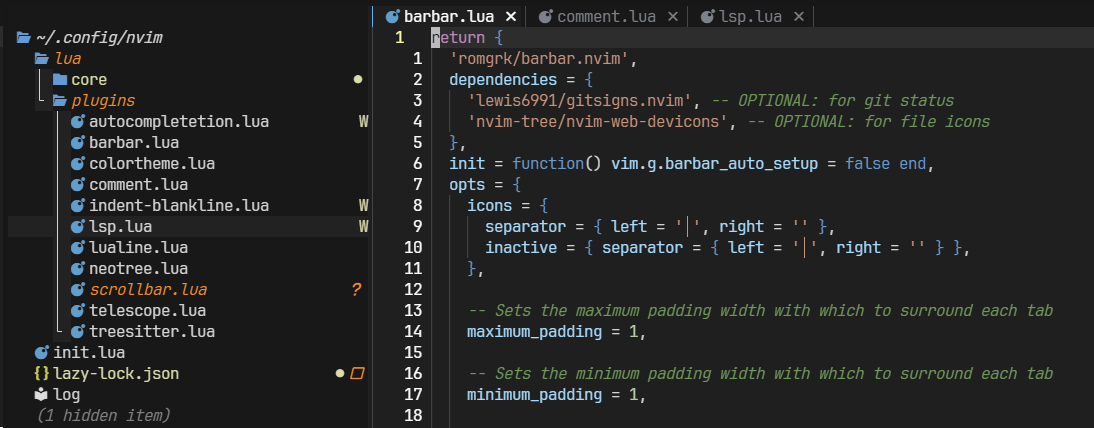Click the log file icon
The width and height of the screenshot is (1094, 428).
[x=41, y=394]
